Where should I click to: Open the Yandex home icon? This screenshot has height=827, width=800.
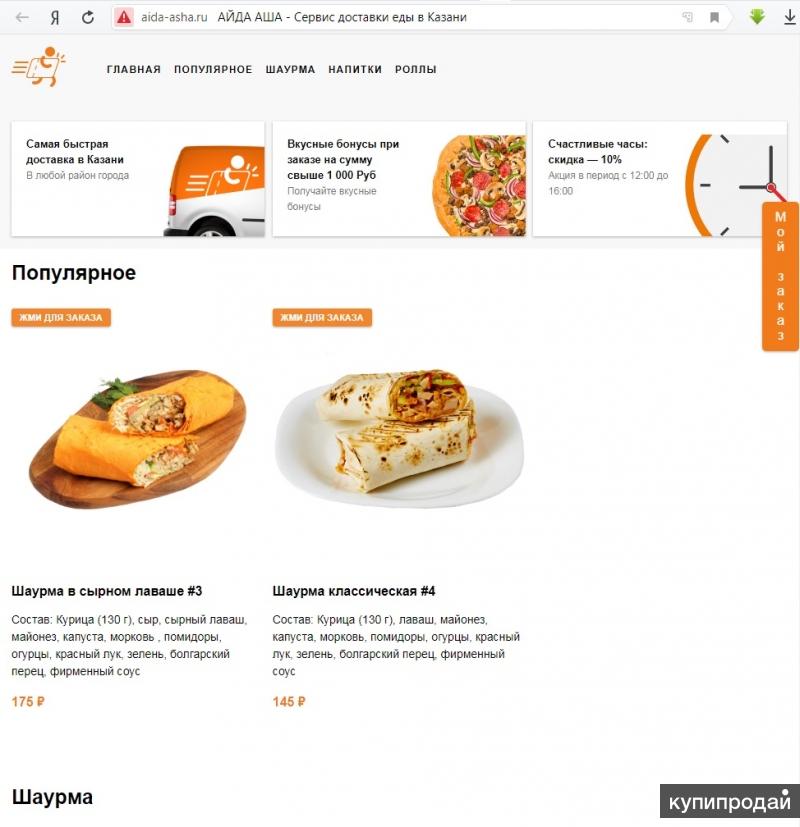pos(55,17)
